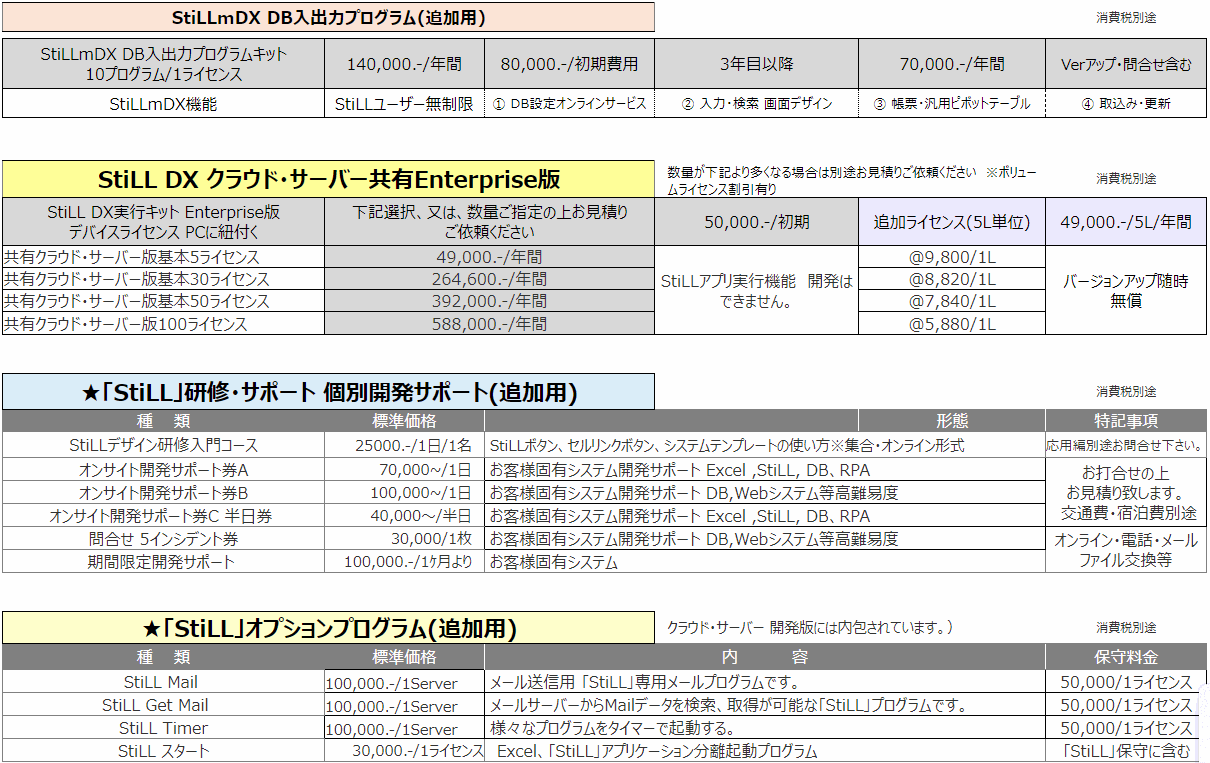Select the "StiLL Mail" row label

(163, 682)
